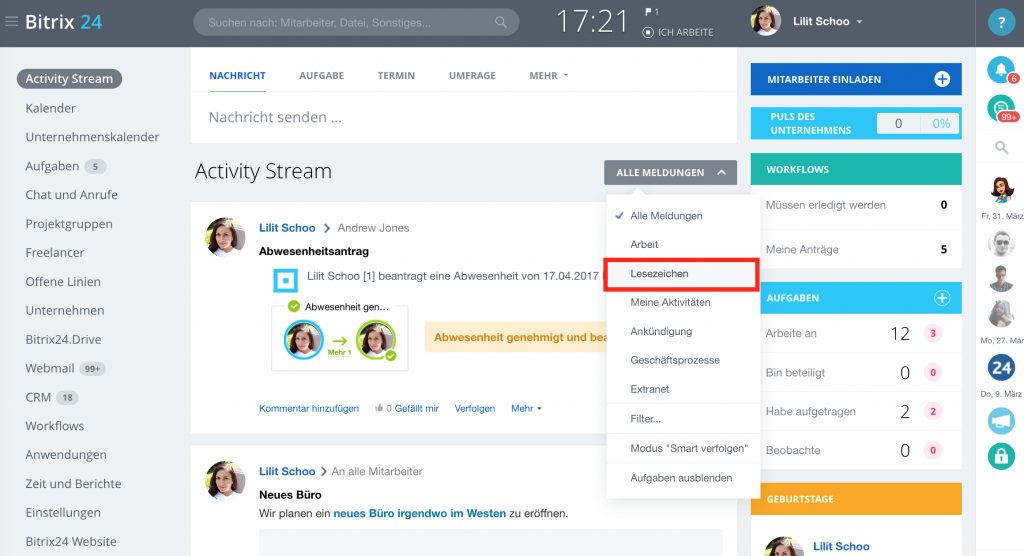Expand the Mehr menu under the post
This screenshot has width=1024, height=556.
point(526,408)
